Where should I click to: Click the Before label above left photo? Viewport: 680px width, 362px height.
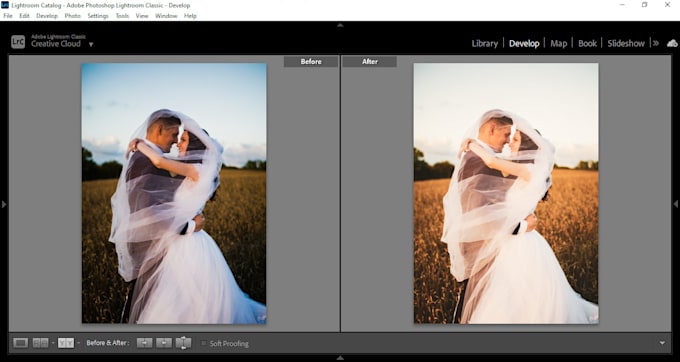point(311,62)
